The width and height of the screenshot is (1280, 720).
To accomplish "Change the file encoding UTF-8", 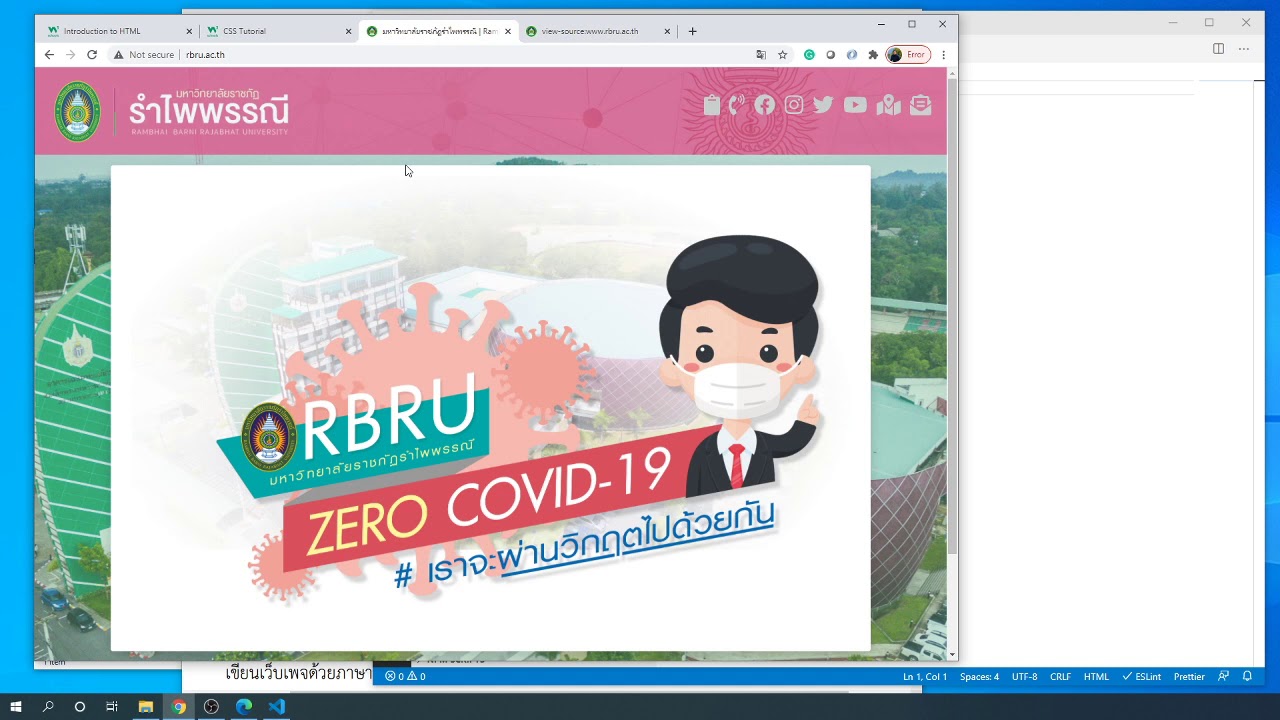I will (x=1025, y=677).
